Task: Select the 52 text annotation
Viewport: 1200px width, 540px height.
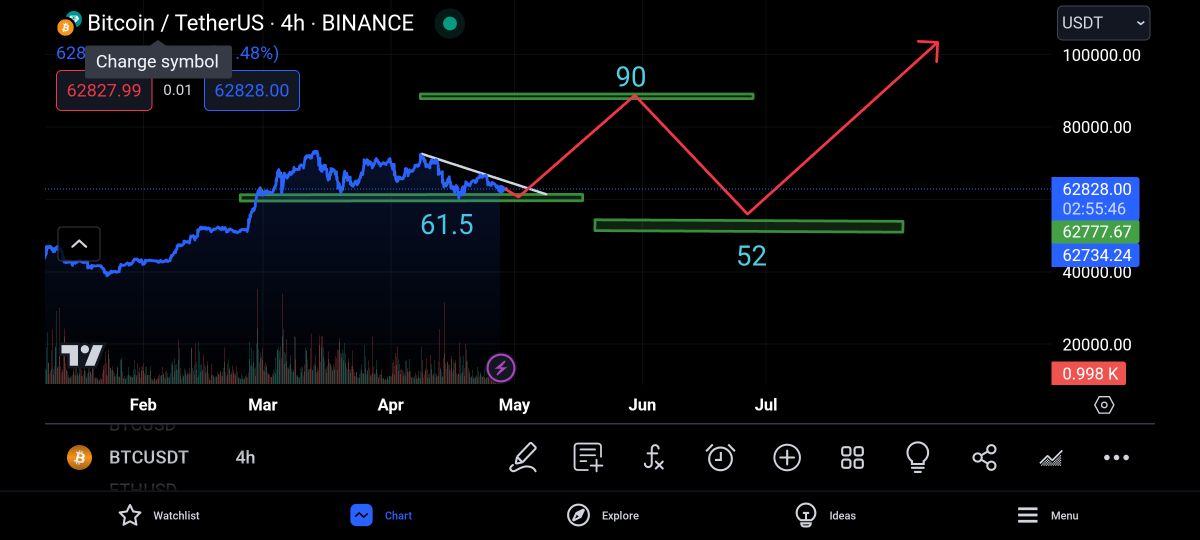Action: coord(751,256)
